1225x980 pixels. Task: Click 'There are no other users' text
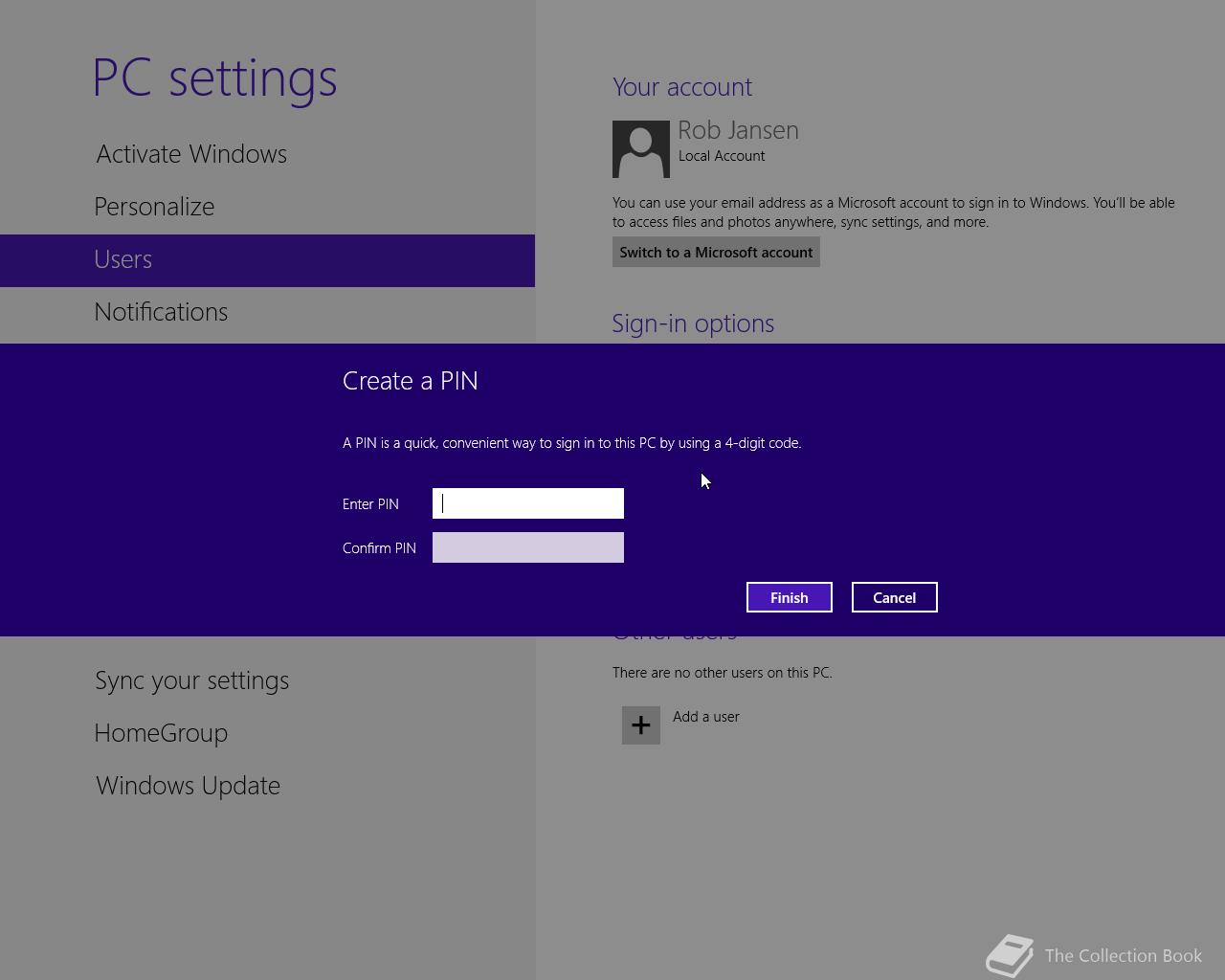point(723,673)
